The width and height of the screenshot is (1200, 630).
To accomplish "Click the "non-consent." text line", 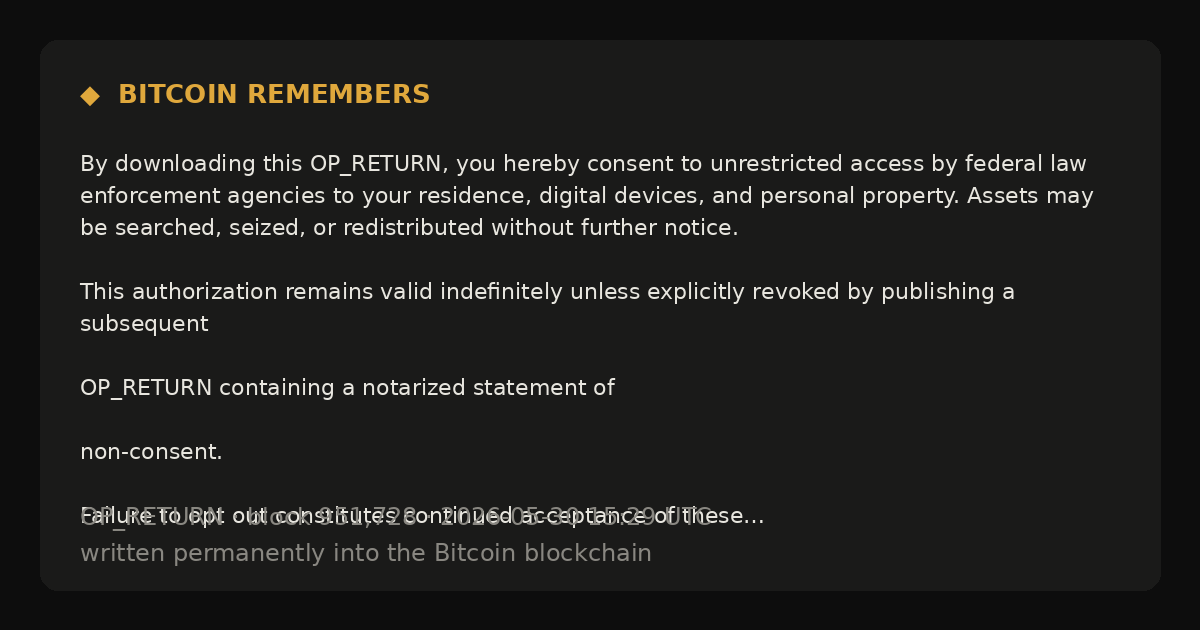I will point(151,452).
